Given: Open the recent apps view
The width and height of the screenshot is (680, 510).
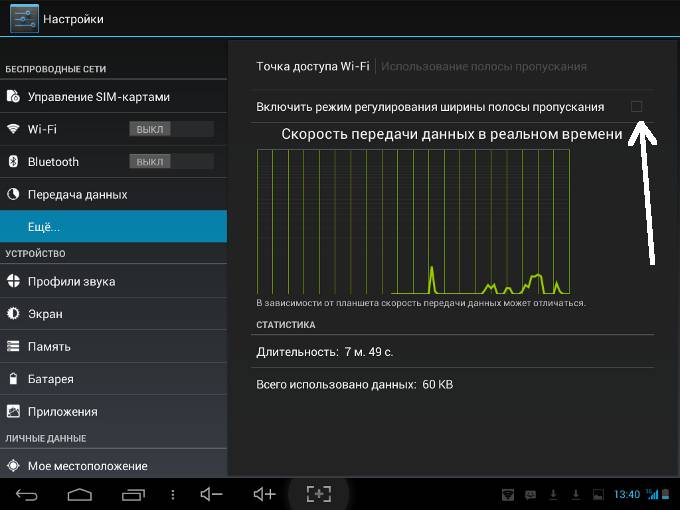Looking at the screenshot, I should click(x=133, y=494).
